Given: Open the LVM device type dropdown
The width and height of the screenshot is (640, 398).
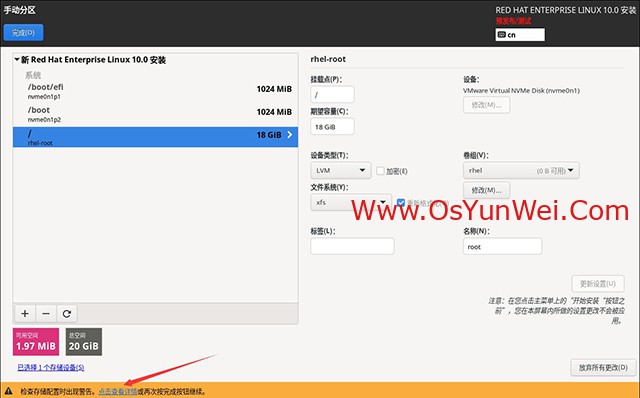Looking at the screenshot, I should tap(340, 170).
